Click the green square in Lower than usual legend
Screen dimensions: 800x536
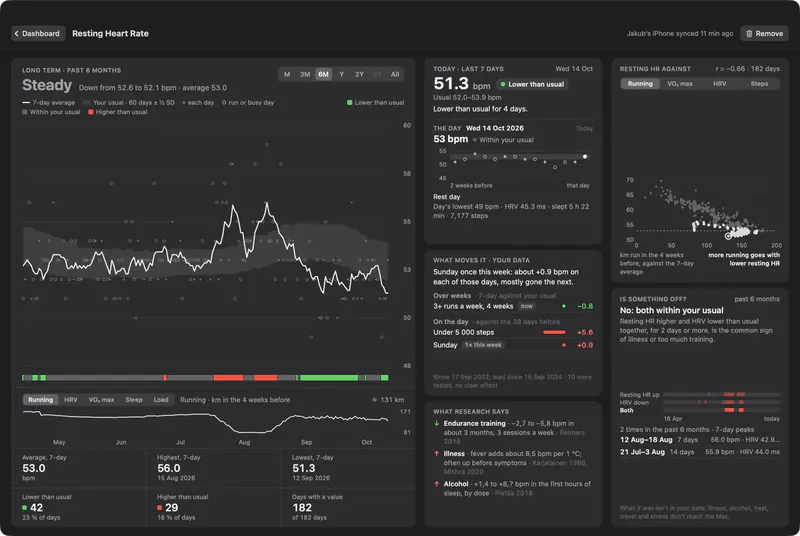coord(349,103)
